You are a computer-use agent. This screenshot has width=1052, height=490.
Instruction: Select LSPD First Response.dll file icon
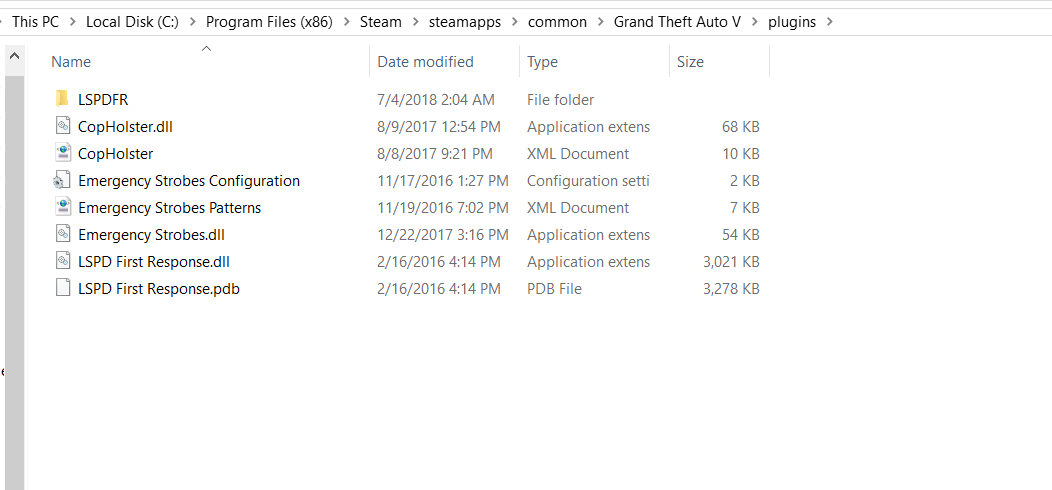62,262
